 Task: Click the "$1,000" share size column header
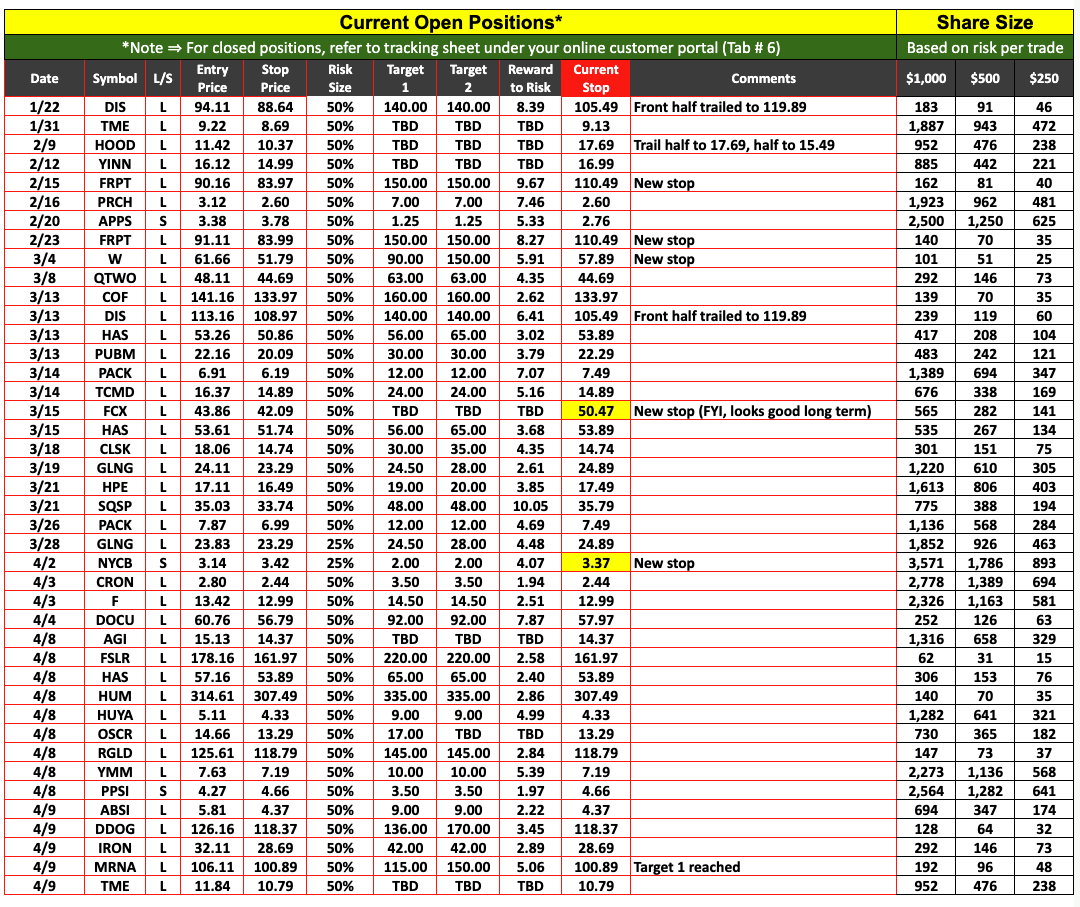click(919, 78)
